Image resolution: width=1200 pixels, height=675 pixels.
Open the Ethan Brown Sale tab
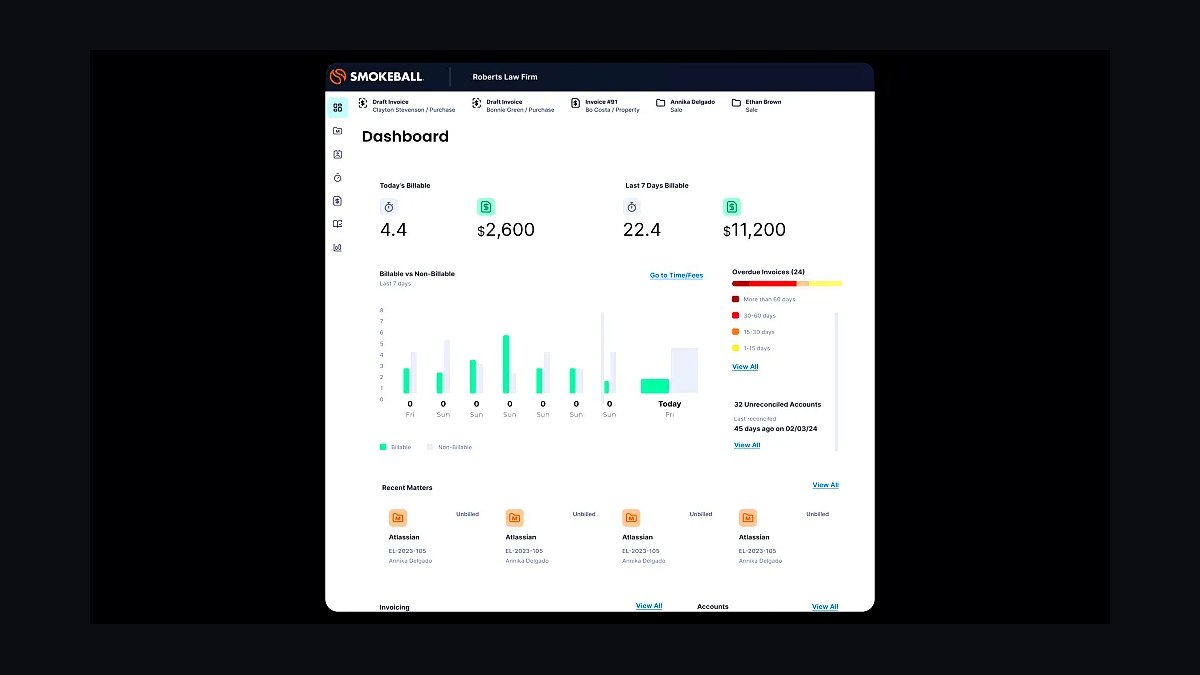(757, 106)
